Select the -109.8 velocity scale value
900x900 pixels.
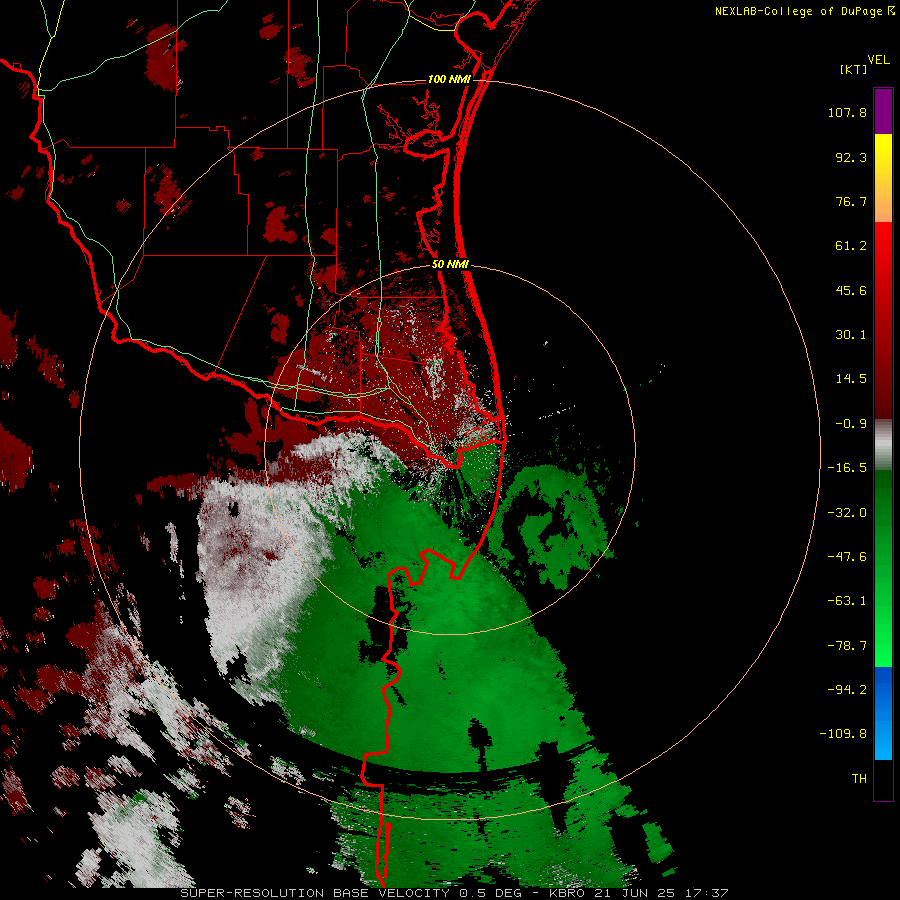tap(843, 734)
